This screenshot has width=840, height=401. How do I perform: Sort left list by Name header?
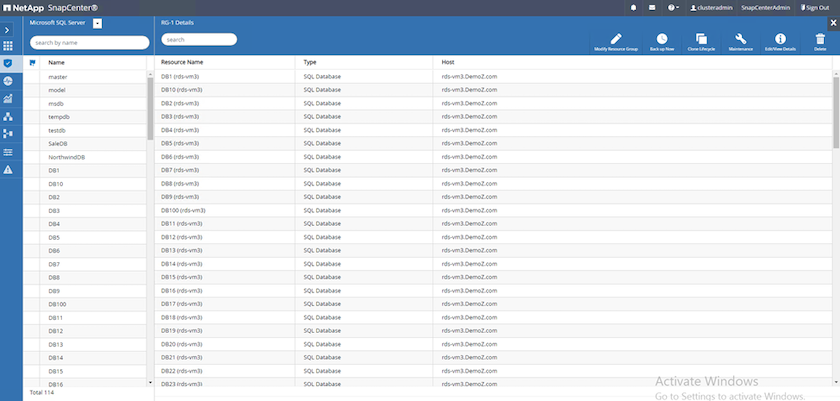pyautogui.click(x=56, y=63)
